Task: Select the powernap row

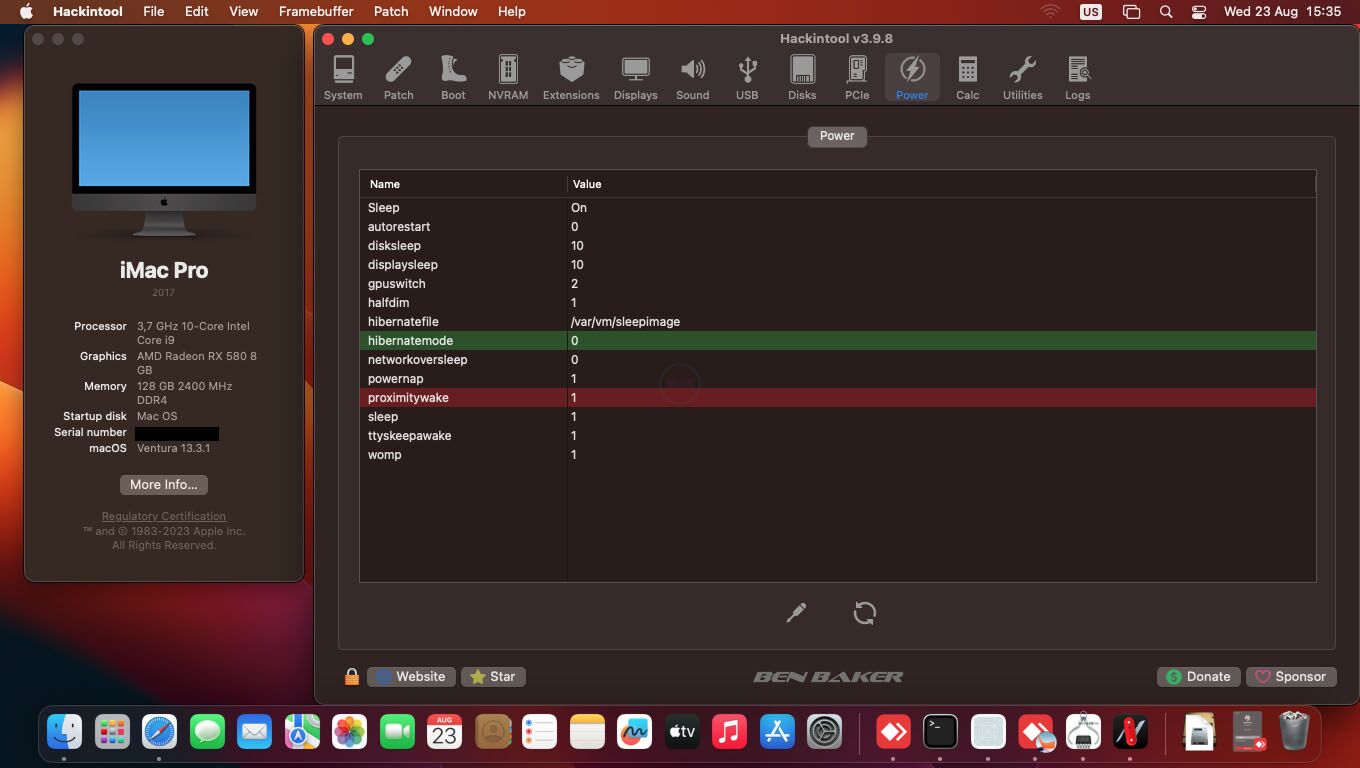Action: point(838,379)
